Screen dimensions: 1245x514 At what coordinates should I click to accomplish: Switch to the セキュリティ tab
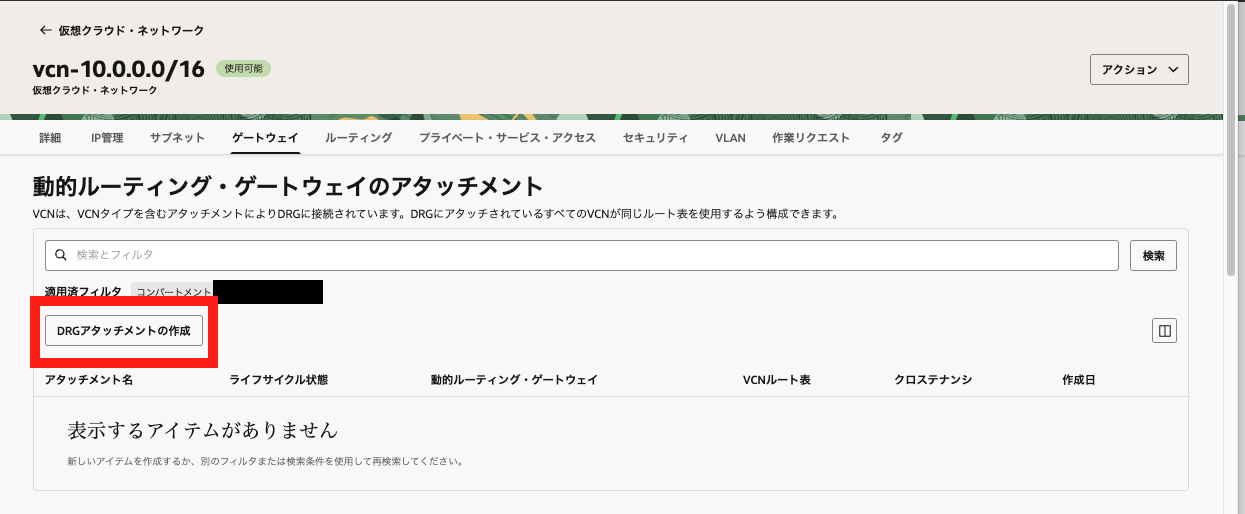(655, 138)
